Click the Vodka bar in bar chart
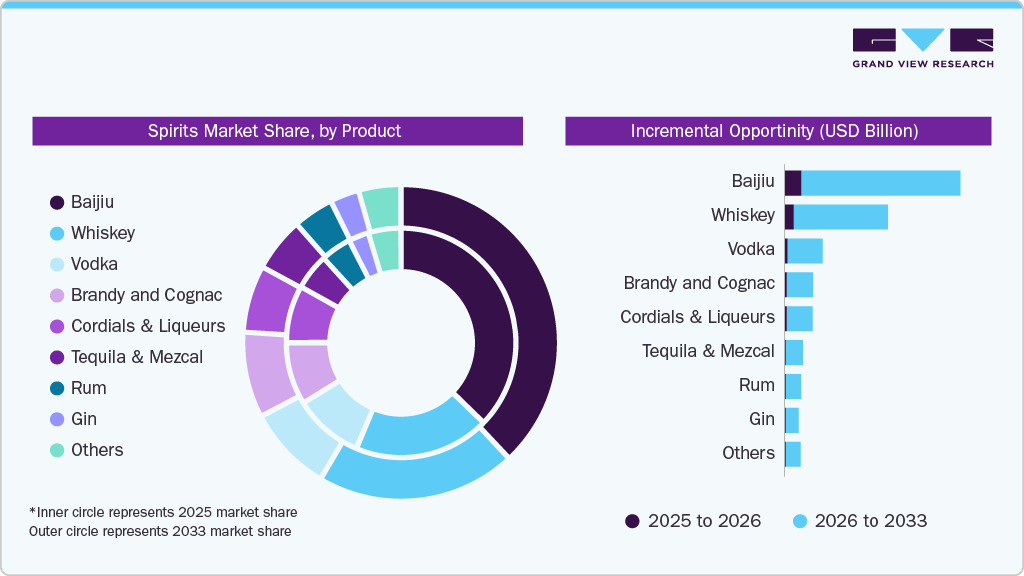 (x=804, y=251)
